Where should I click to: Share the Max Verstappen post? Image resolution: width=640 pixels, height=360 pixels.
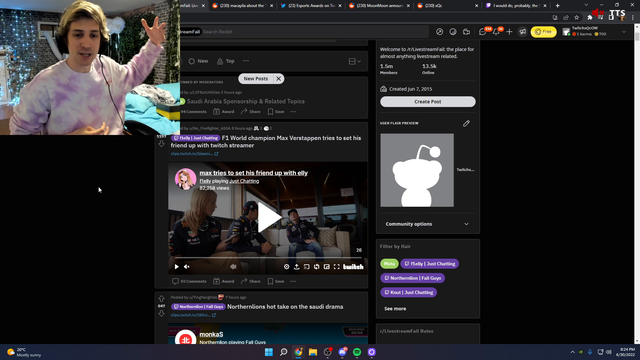tap(251, 281)
